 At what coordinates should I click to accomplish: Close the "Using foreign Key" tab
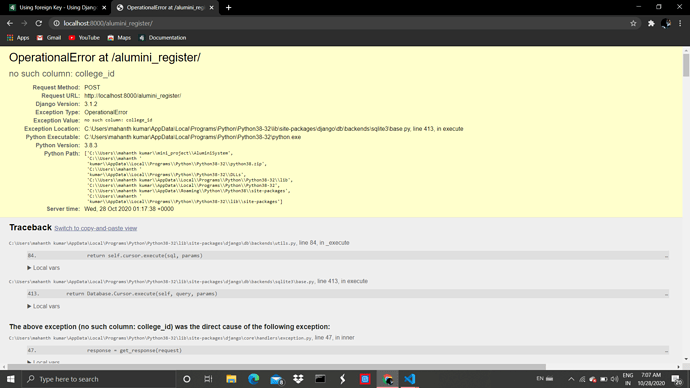pyautogui.click(x=104, y=7)
